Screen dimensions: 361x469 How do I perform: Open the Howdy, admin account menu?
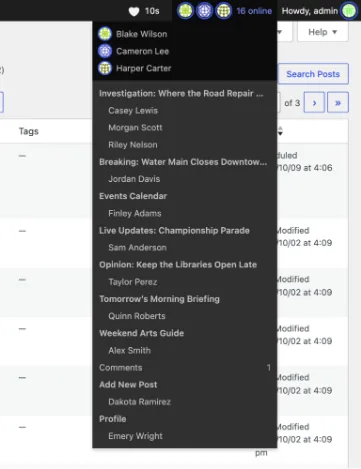coord(310,11)
